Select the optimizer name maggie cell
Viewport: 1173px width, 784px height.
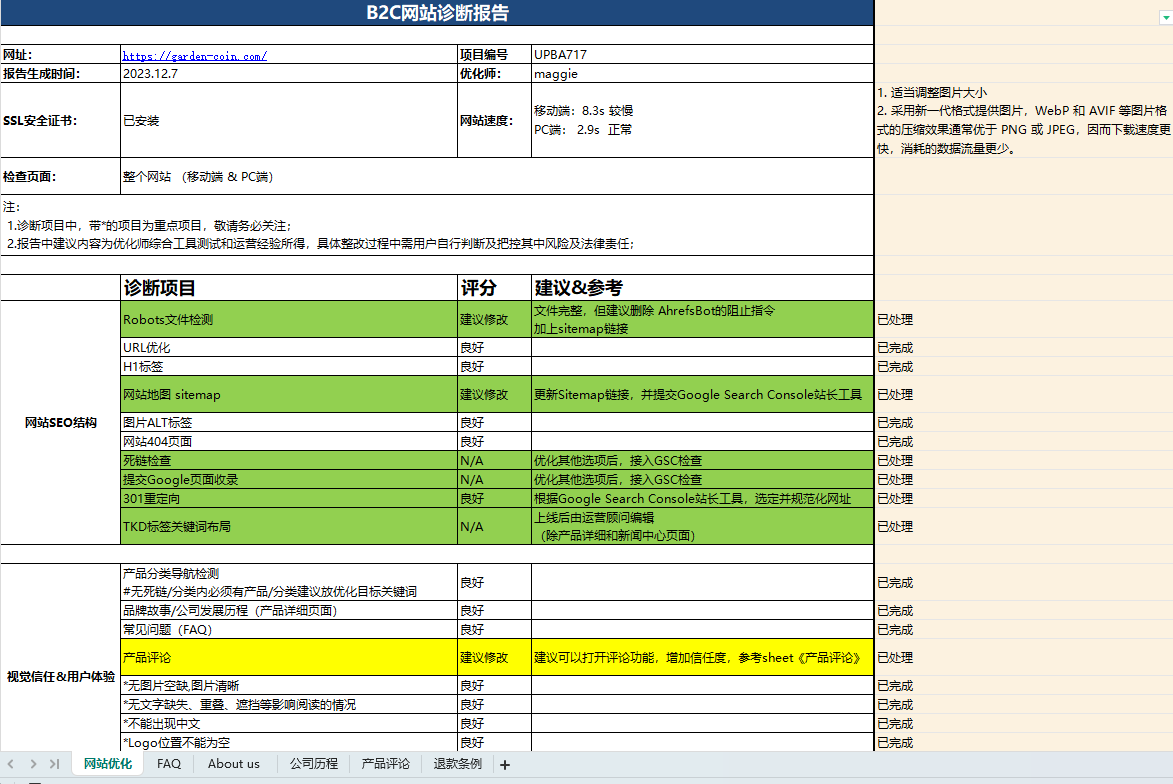(x=702, y=73)
